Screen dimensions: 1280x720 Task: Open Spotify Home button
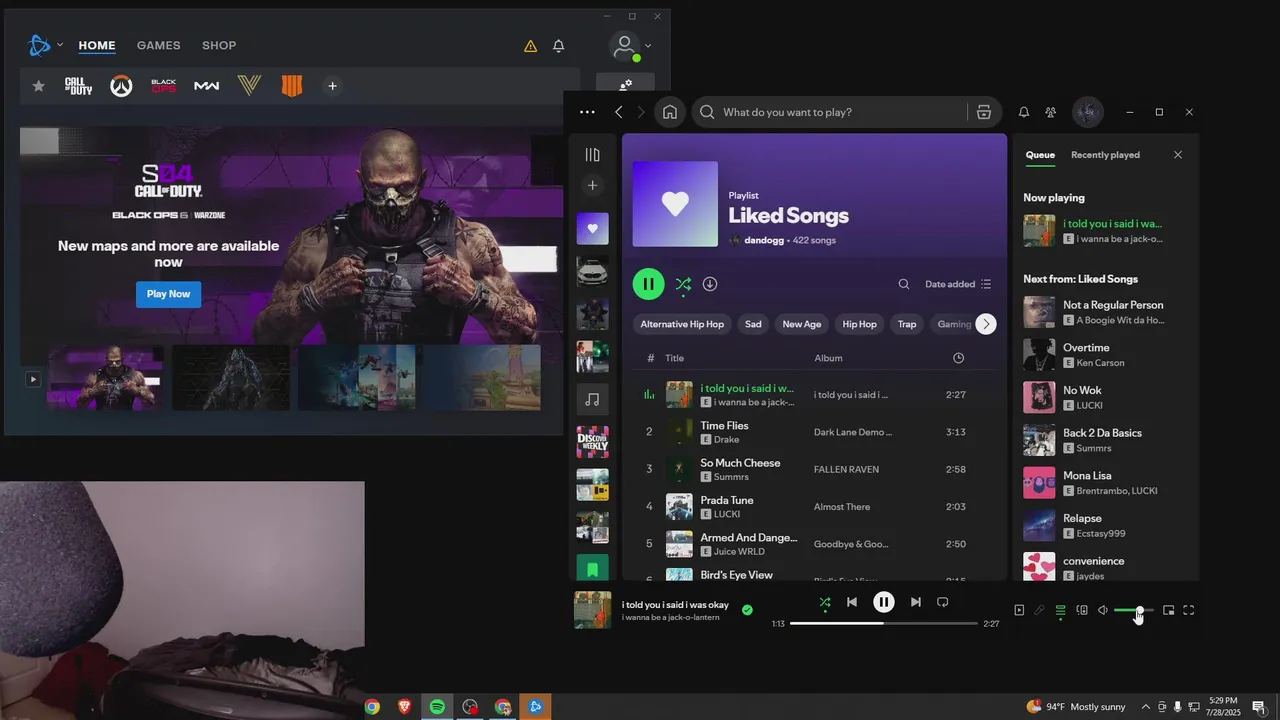click(x=670, y=112)
